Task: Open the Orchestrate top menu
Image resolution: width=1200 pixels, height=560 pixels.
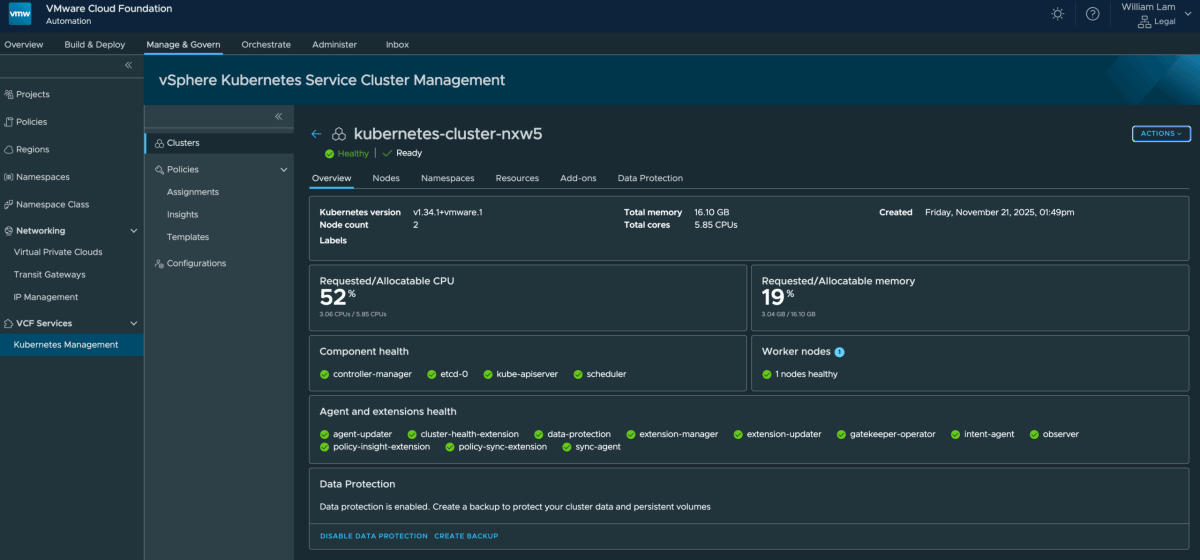Action: 266,44
